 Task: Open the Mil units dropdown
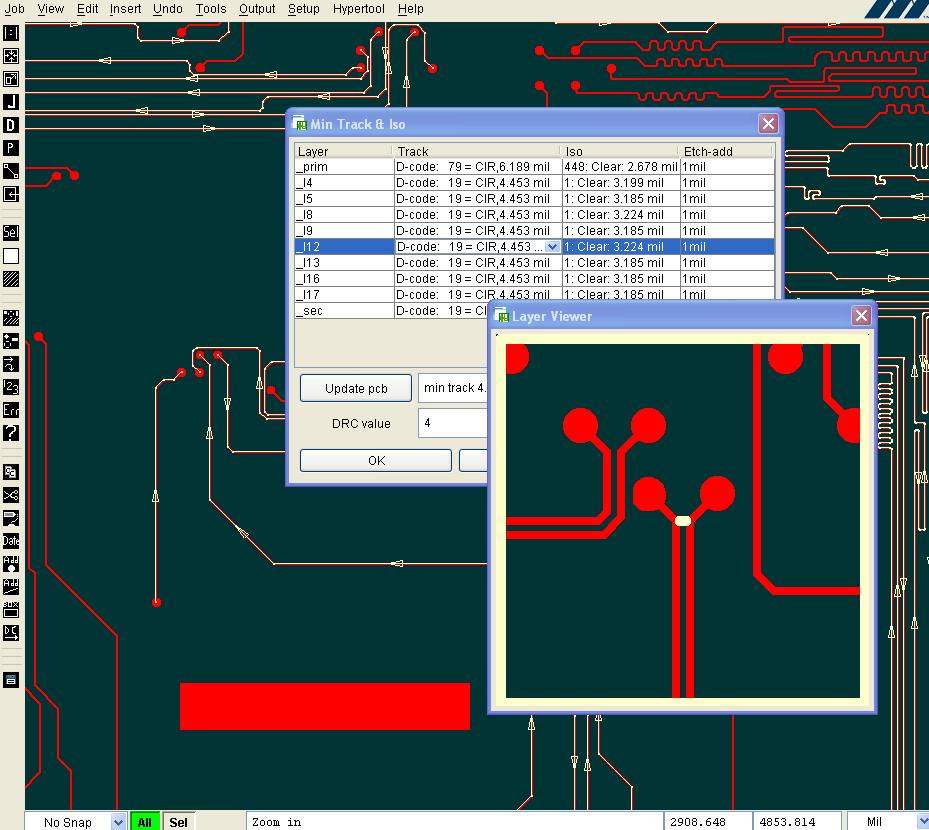tap(922, 822)
